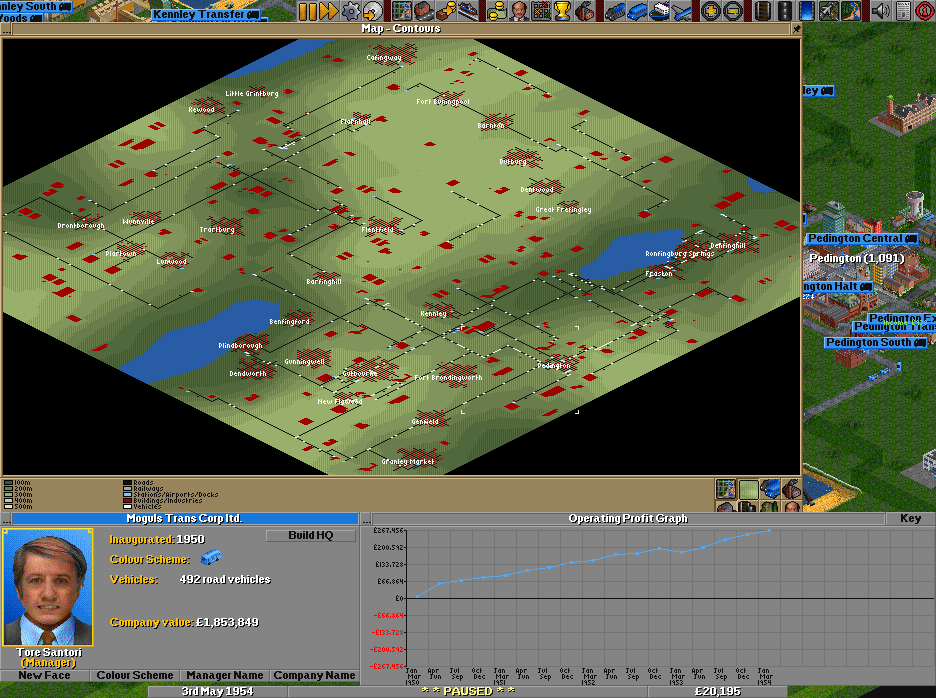Open the graphs menu icon
This screenshot has height=698, width=936.
pos(540,11)
